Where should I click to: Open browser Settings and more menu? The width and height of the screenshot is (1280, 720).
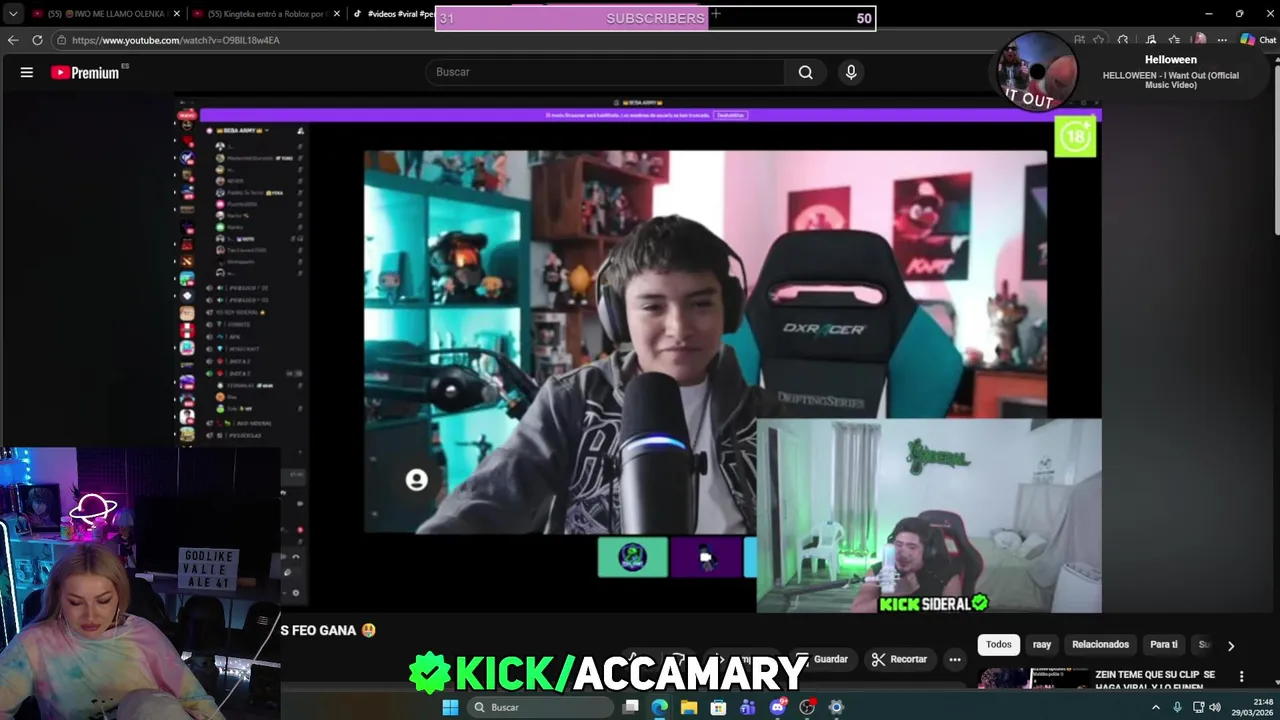coord(1222,40)
